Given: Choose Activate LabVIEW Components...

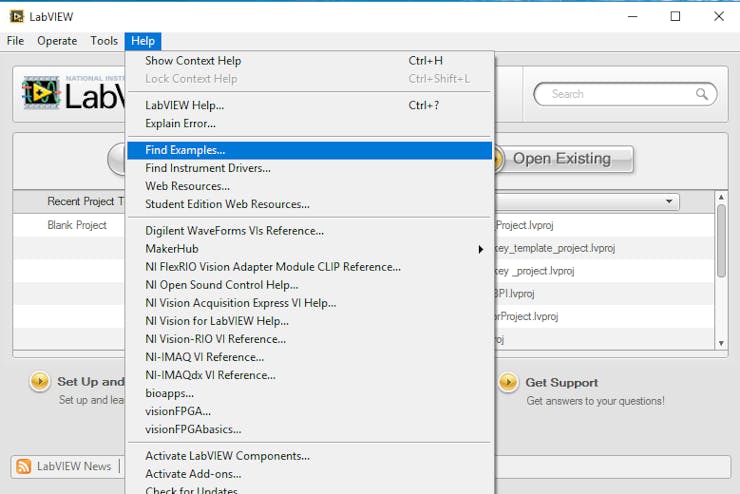Looking at the screenshot, I should pos(309,456).
